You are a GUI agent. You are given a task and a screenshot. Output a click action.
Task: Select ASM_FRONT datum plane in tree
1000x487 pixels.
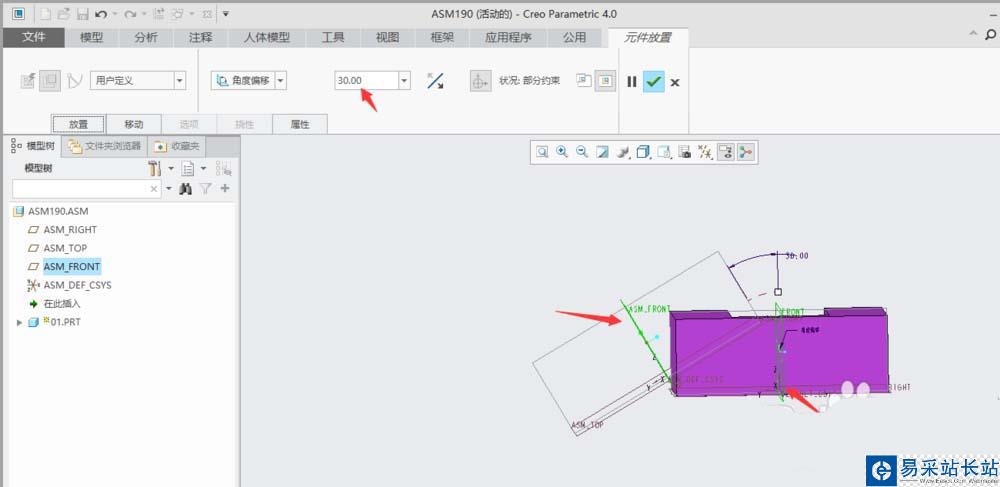point(72,266)
